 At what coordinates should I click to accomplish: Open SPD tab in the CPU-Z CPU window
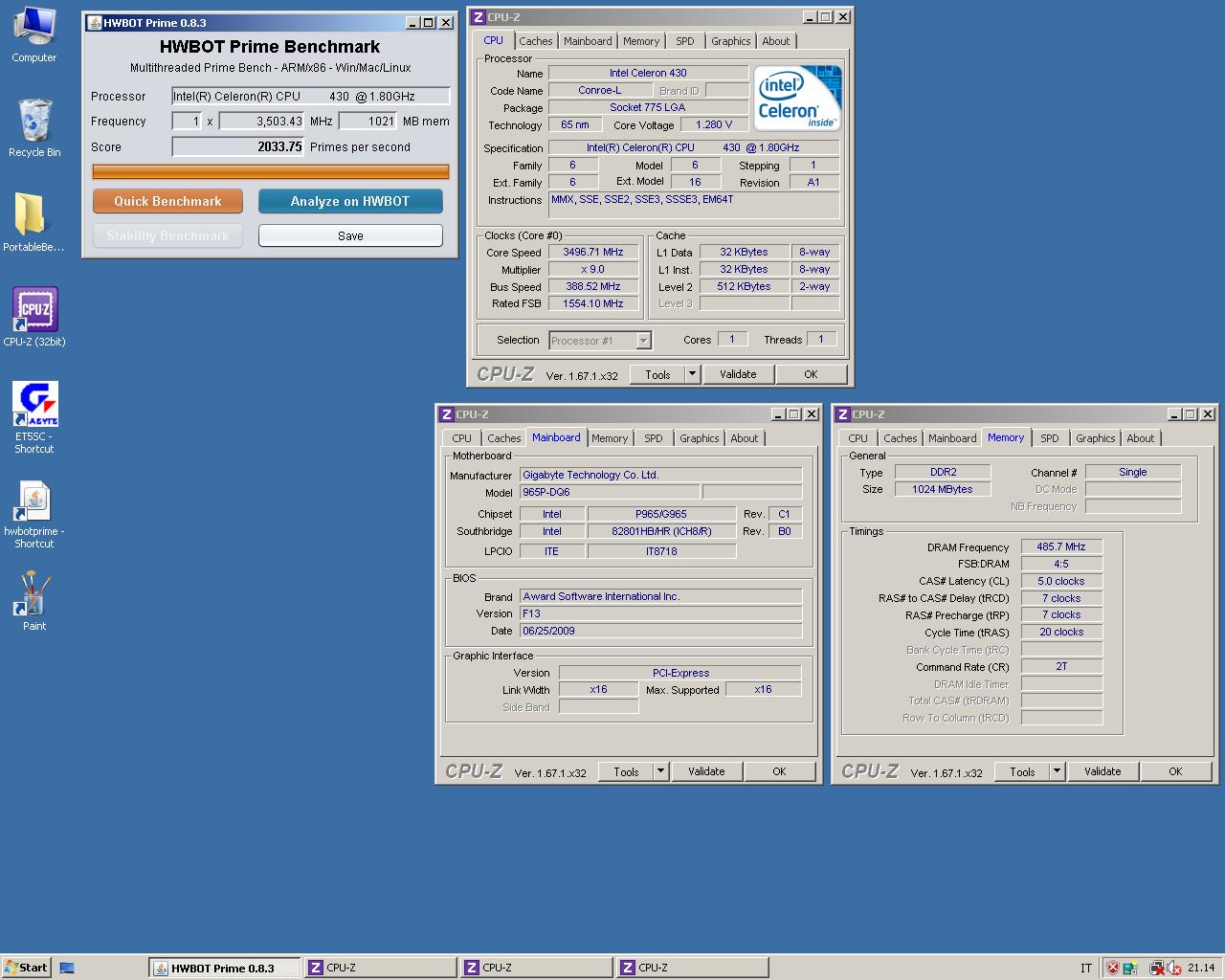(685, 41)
